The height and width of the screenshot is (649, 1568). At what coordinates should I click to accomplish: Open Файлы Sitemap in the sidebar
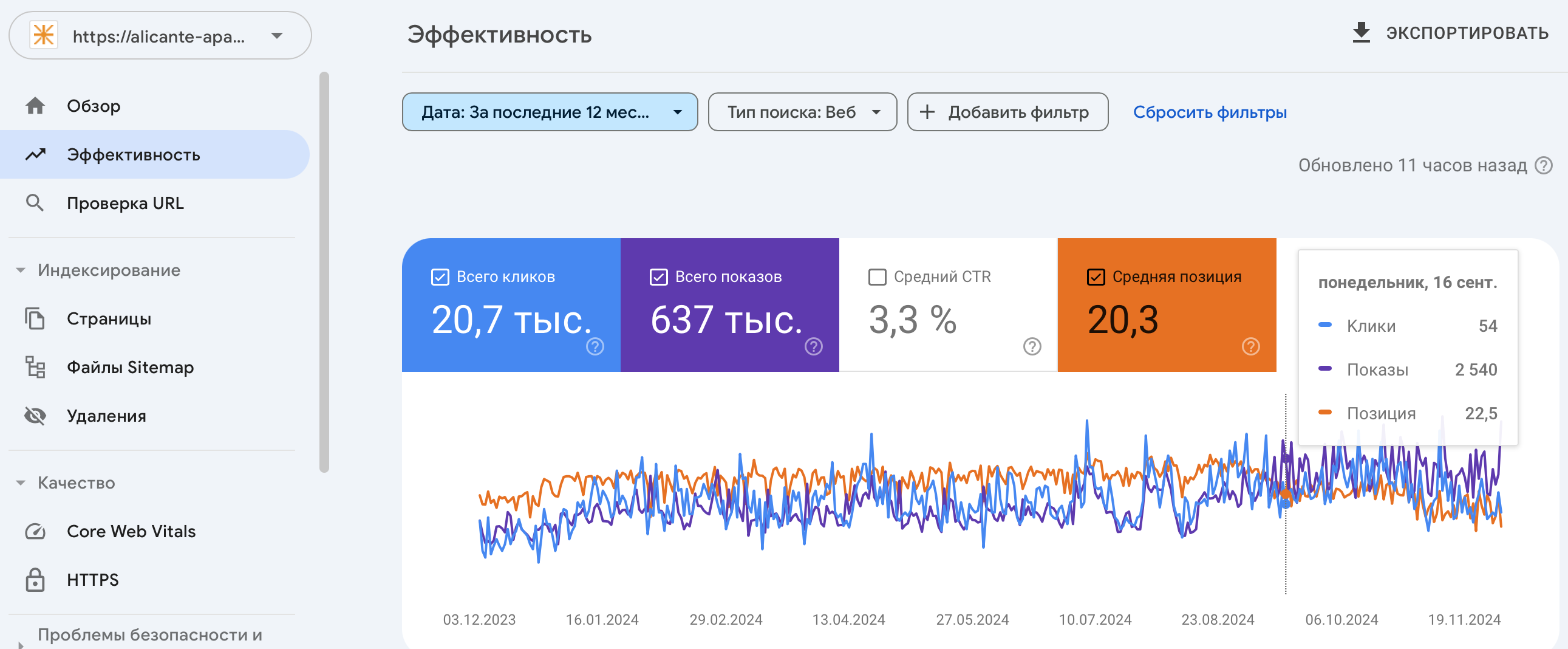click(155, 367)
